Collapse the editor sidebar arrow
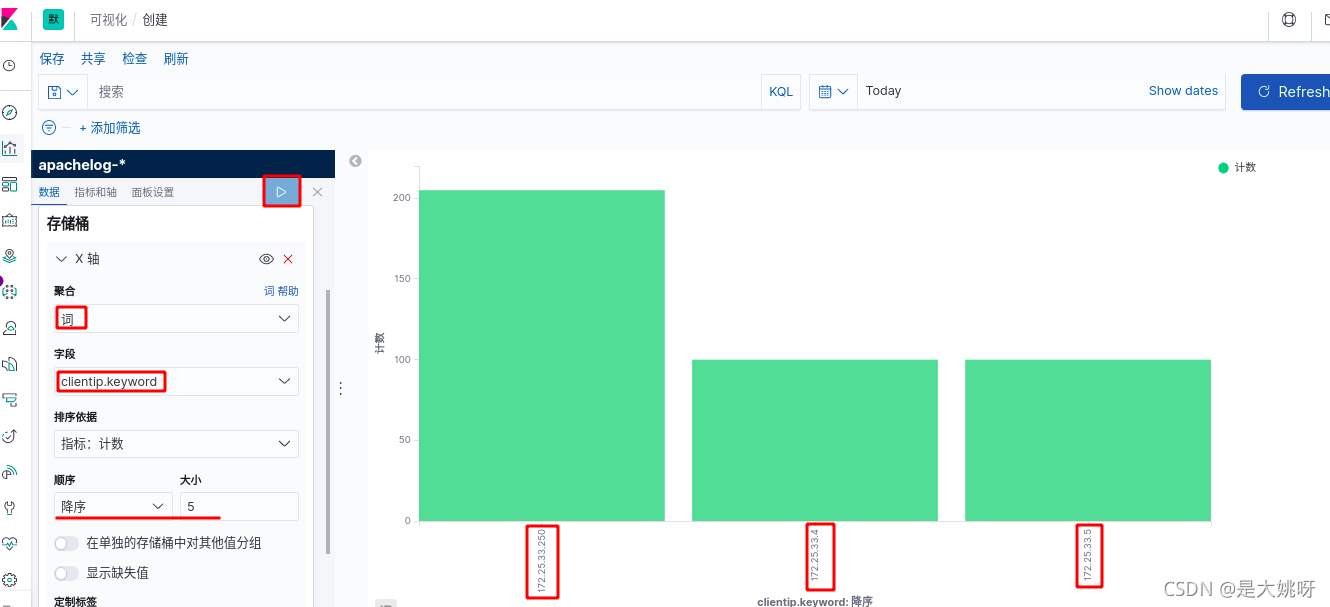Viewport: 1330px width, 607px height. pos(355,161)
